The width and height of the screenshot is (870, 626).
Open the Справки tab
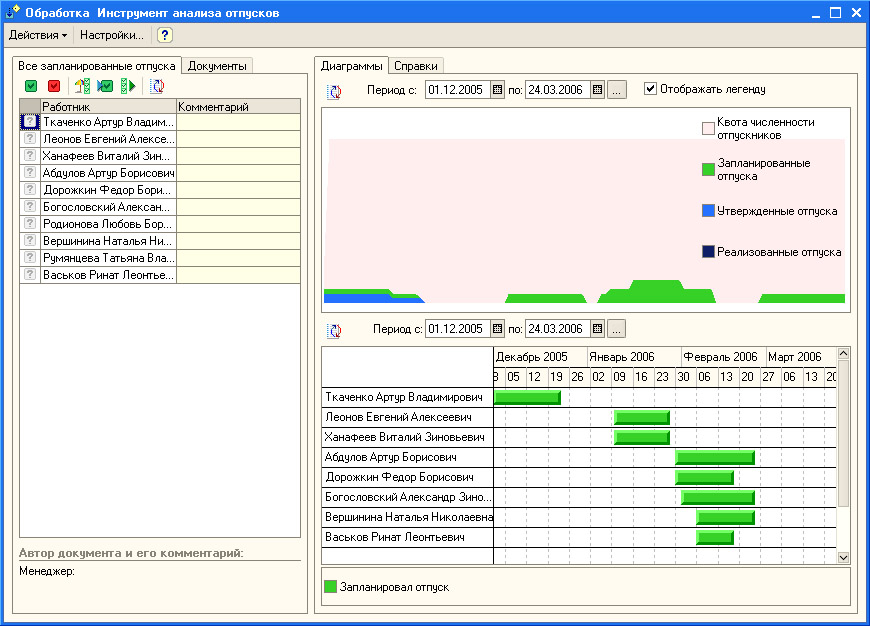tap(416, 66)
